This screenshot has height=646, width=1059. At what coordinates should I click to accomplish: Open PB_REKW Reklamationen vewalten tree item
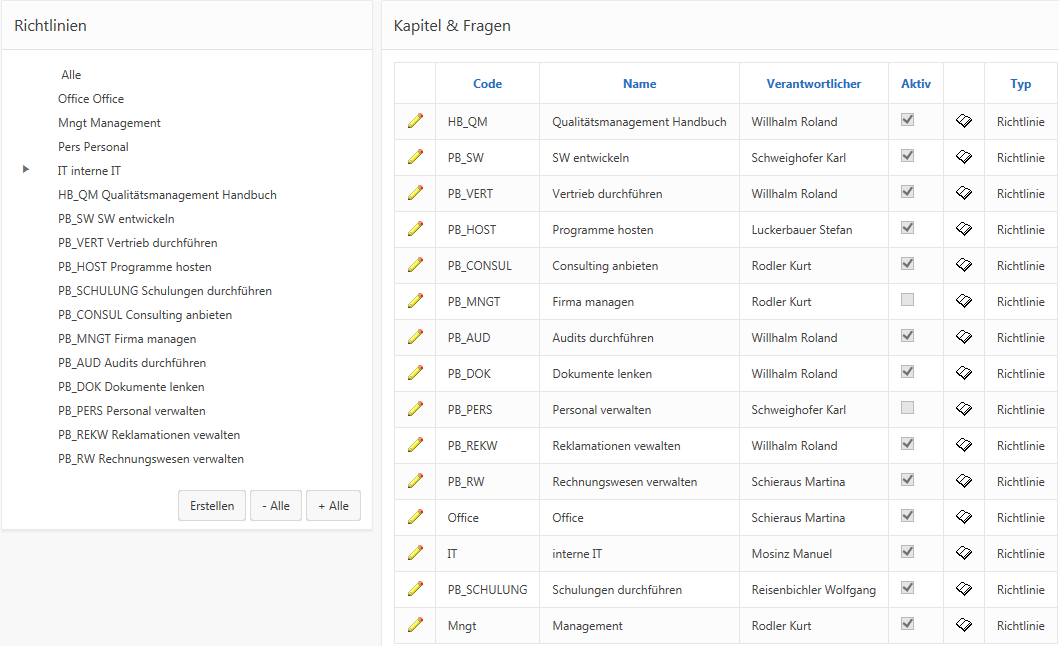(x=149, y=435)
